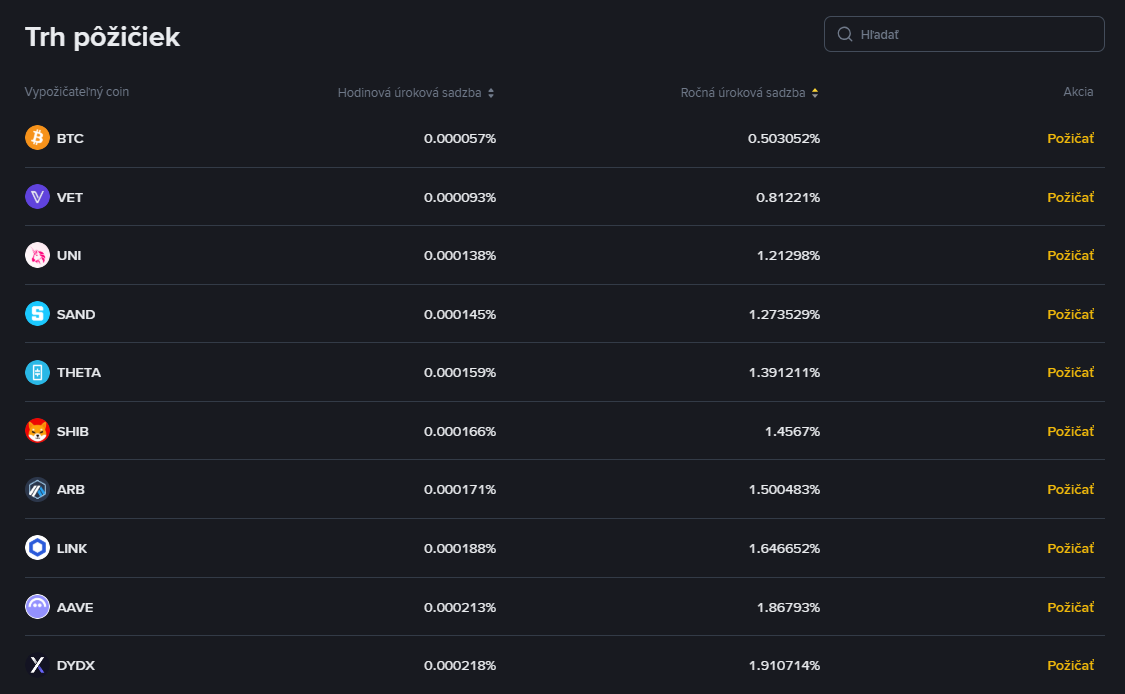The height and width of the screenshot is (694, 1125).
Task: Click the SHIB dog coin icon
Action: tap(37, 431)
